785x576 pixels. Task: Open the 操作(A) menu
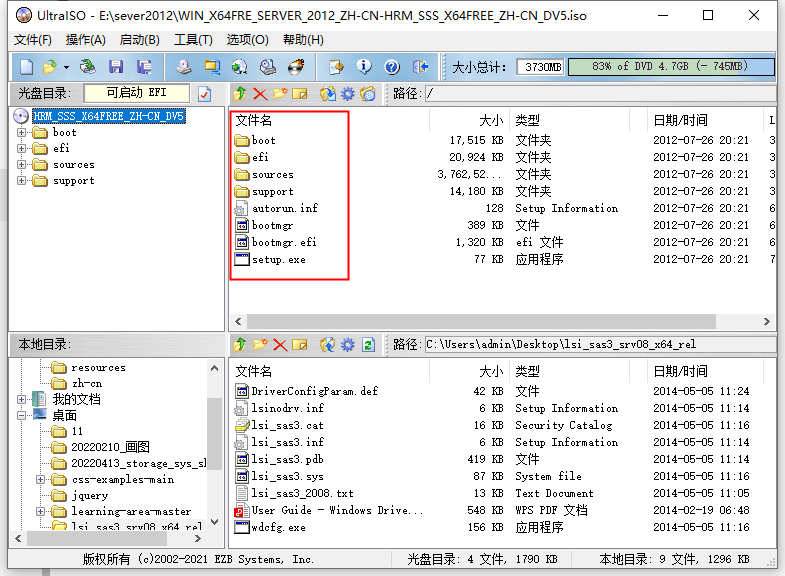(x=86, y=40)
